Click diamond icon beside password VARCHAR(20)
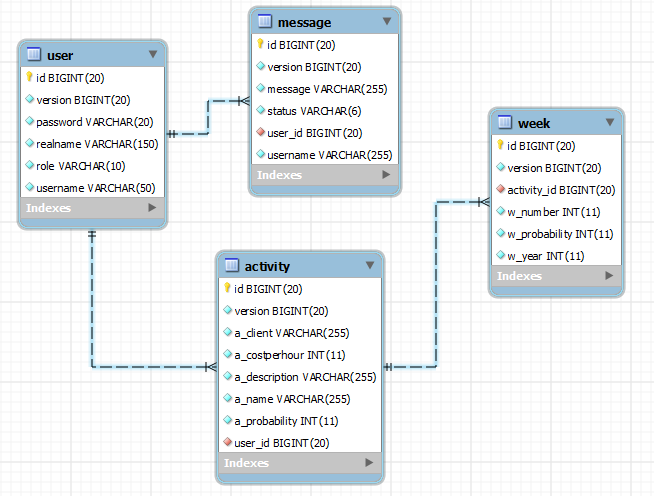This screenshot has height=496, width=656. (29, 121)
